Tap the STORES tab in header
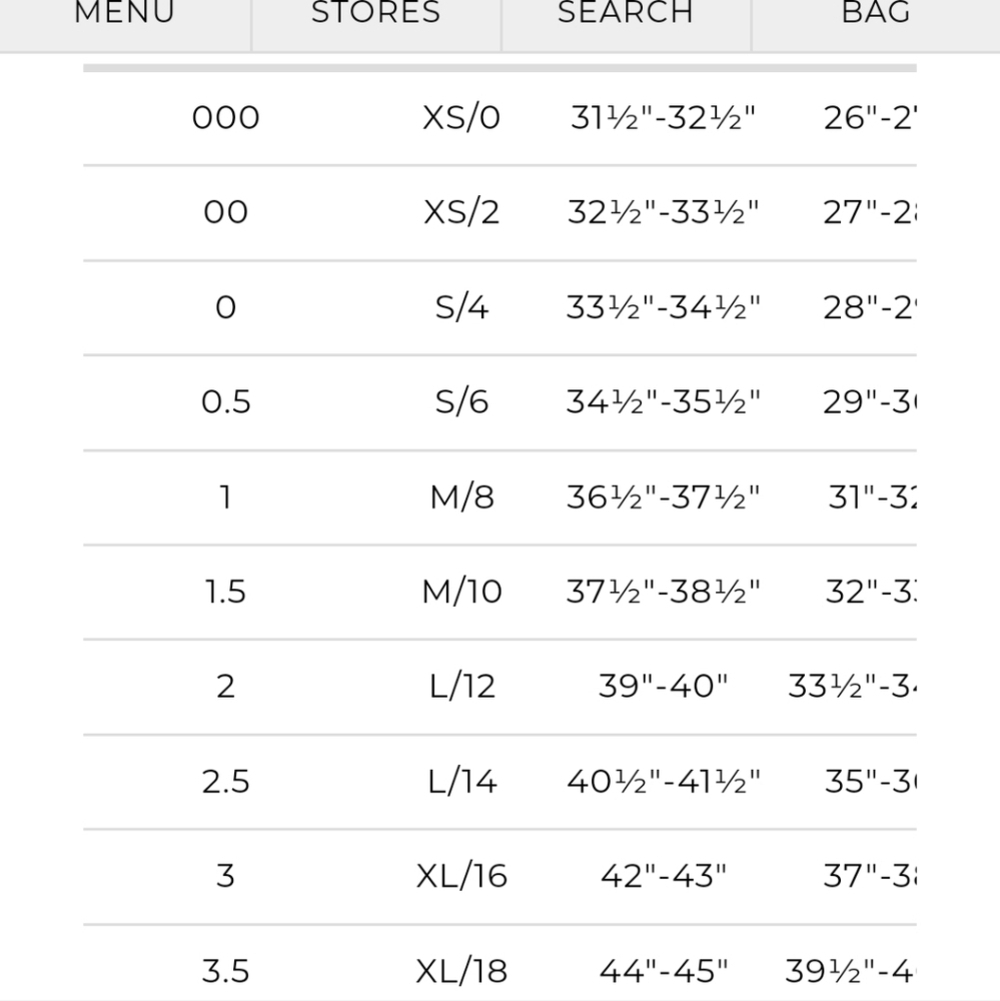This screenshot has height=1001, width=1000. (376, 14)
